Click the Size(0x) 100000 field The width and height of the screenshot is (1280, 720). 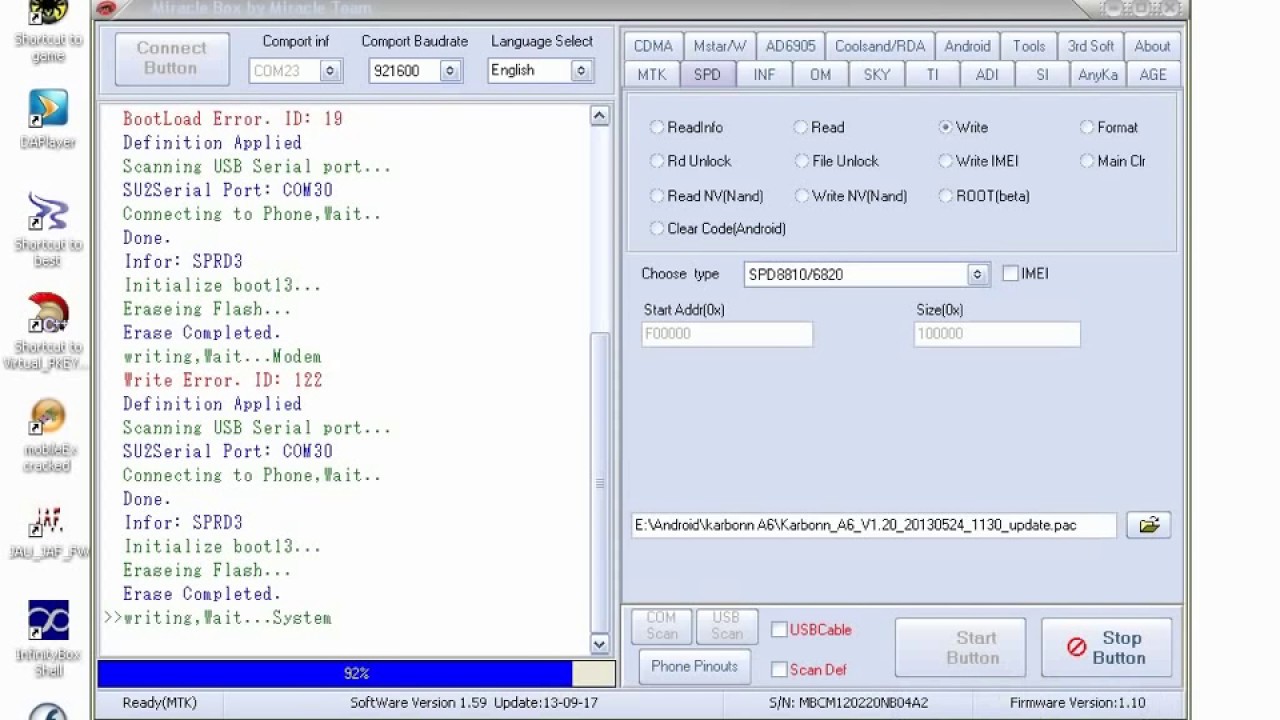click(997, 334)
